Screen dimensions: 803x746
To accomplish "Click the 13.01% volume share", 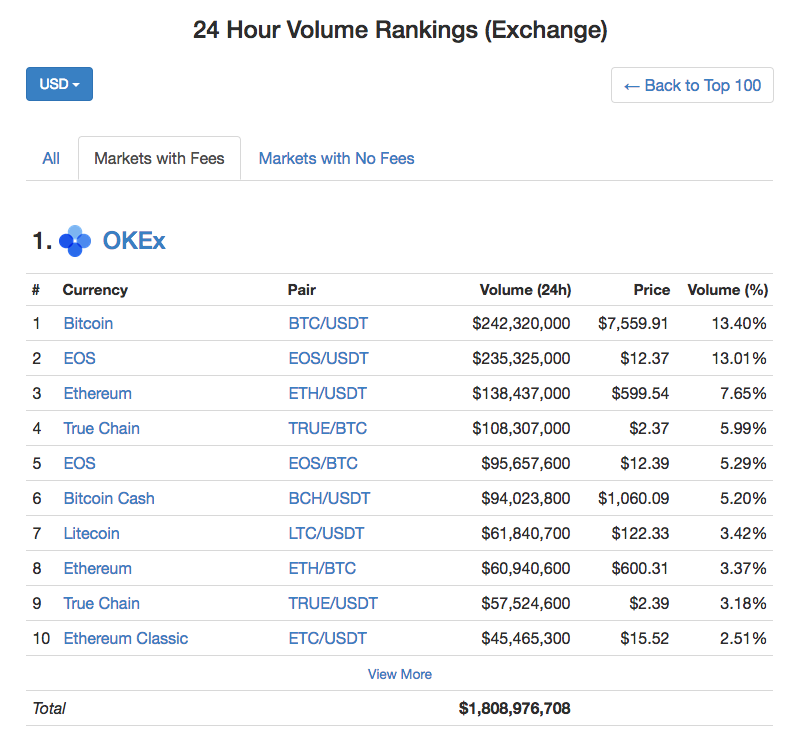I will click(739, 358).
